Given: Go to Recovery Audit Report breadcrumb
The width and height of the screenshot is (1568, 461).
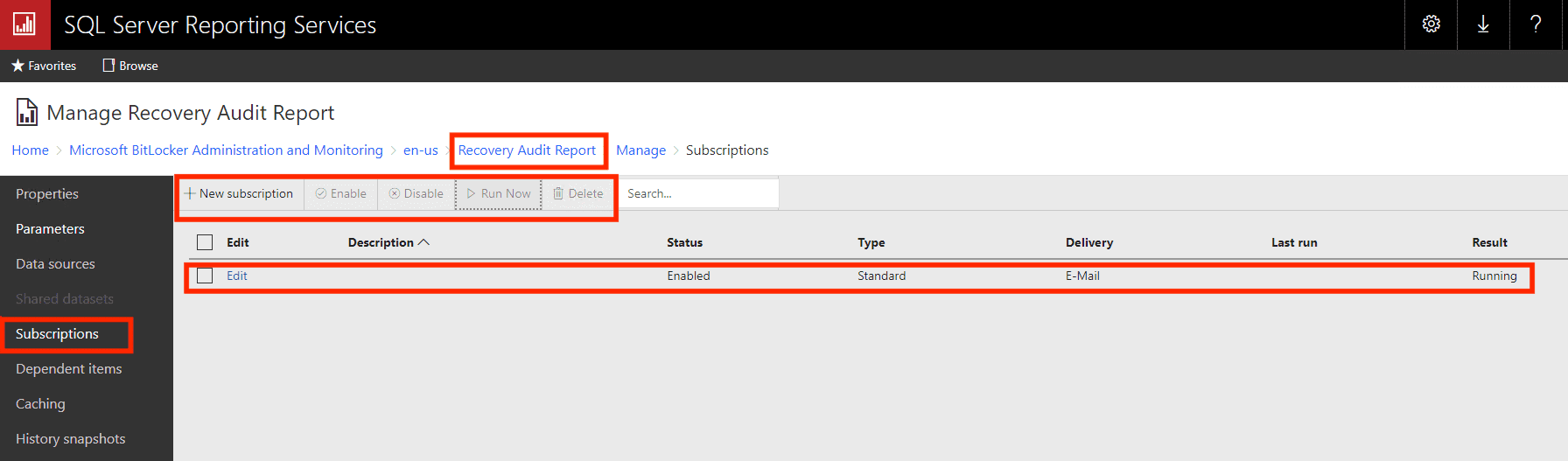Looking at the screenshot, I should click(x=527, y=150).
